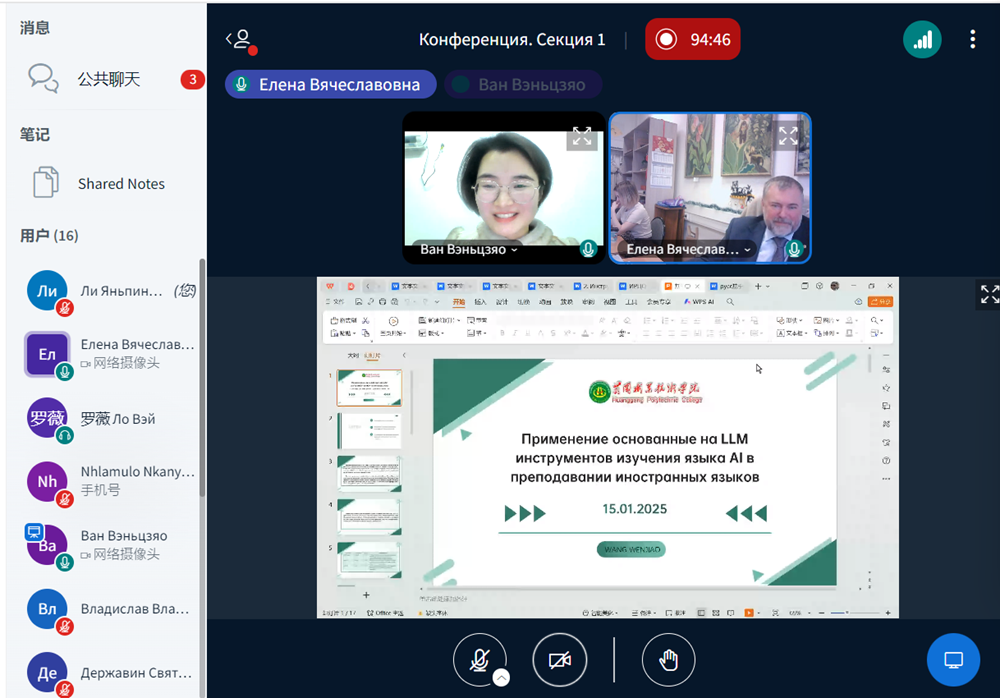Click the user list toggle icon

pos(241,40)
